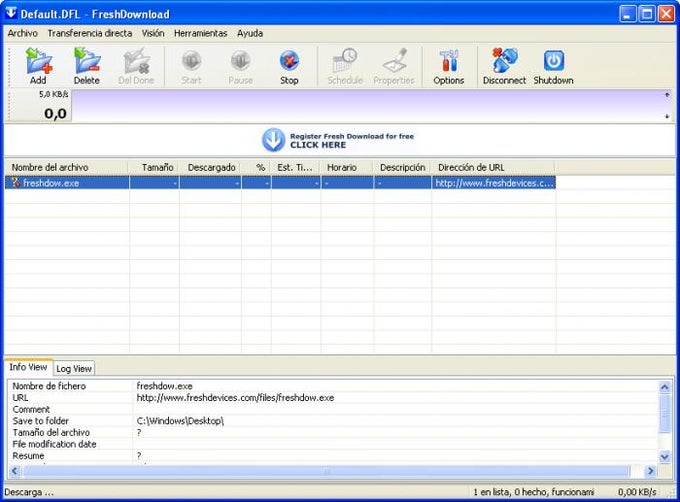
Task: Click the info panel vertical scrollbar thumb
Action: pos(664,413)
